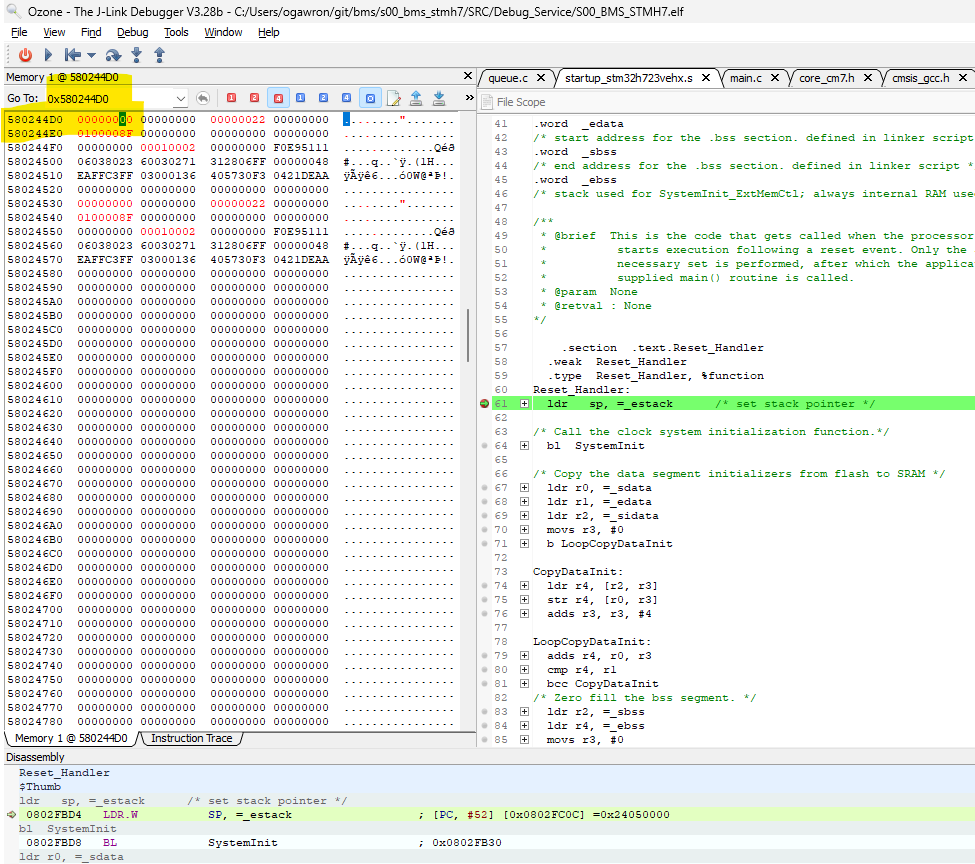Navigate back in the Memory Go To history
975x864 pixels.
pos(203,98)
